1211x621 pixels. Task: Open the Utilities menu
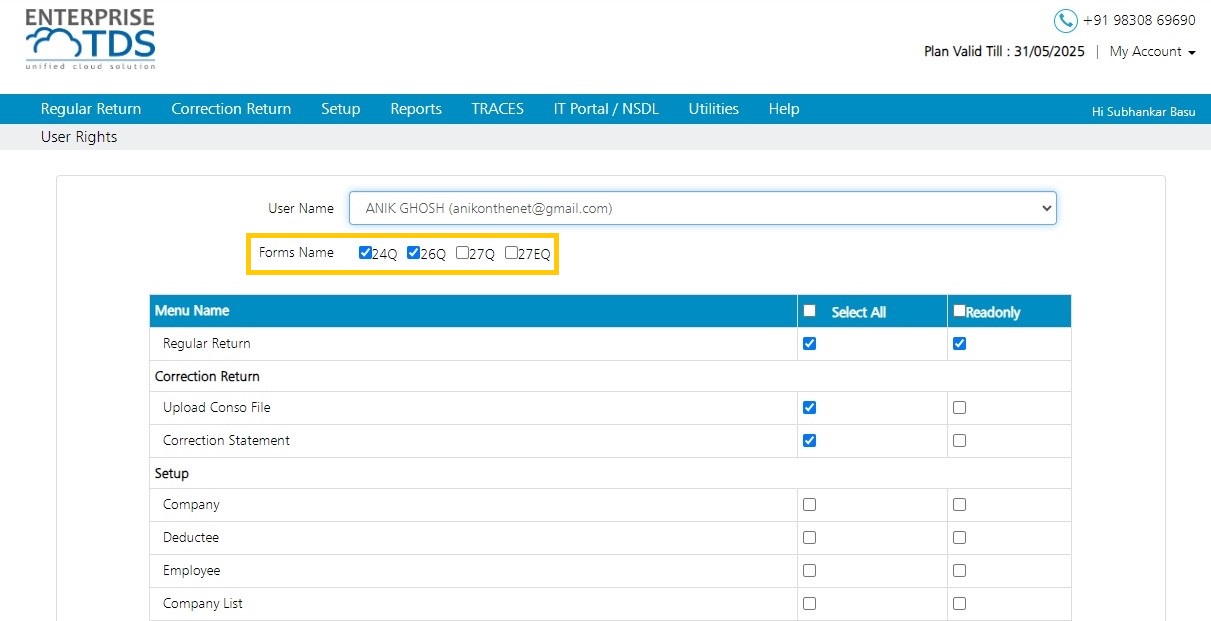pyautogui.click(x=714, y=109)
